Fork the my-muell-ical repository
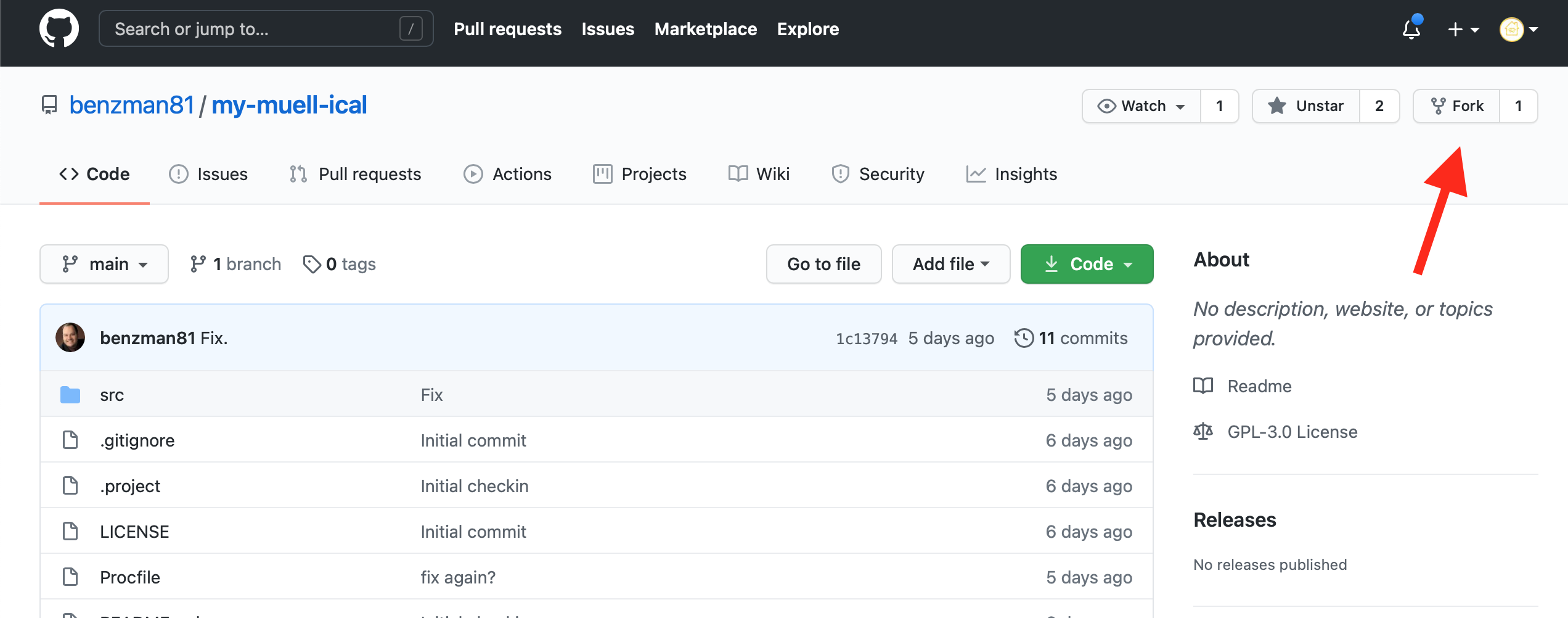Screen dimensions: 1568x618 [x=1457, y=106]
